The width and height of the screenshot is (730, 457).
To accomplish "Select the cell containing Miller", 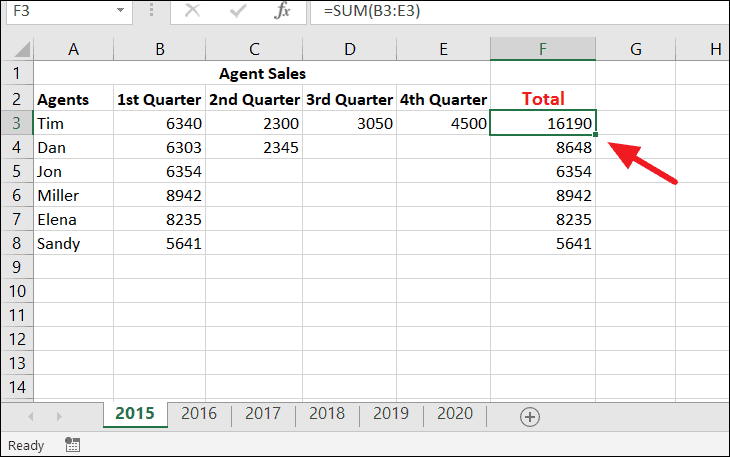I will [x=73, y=195].
